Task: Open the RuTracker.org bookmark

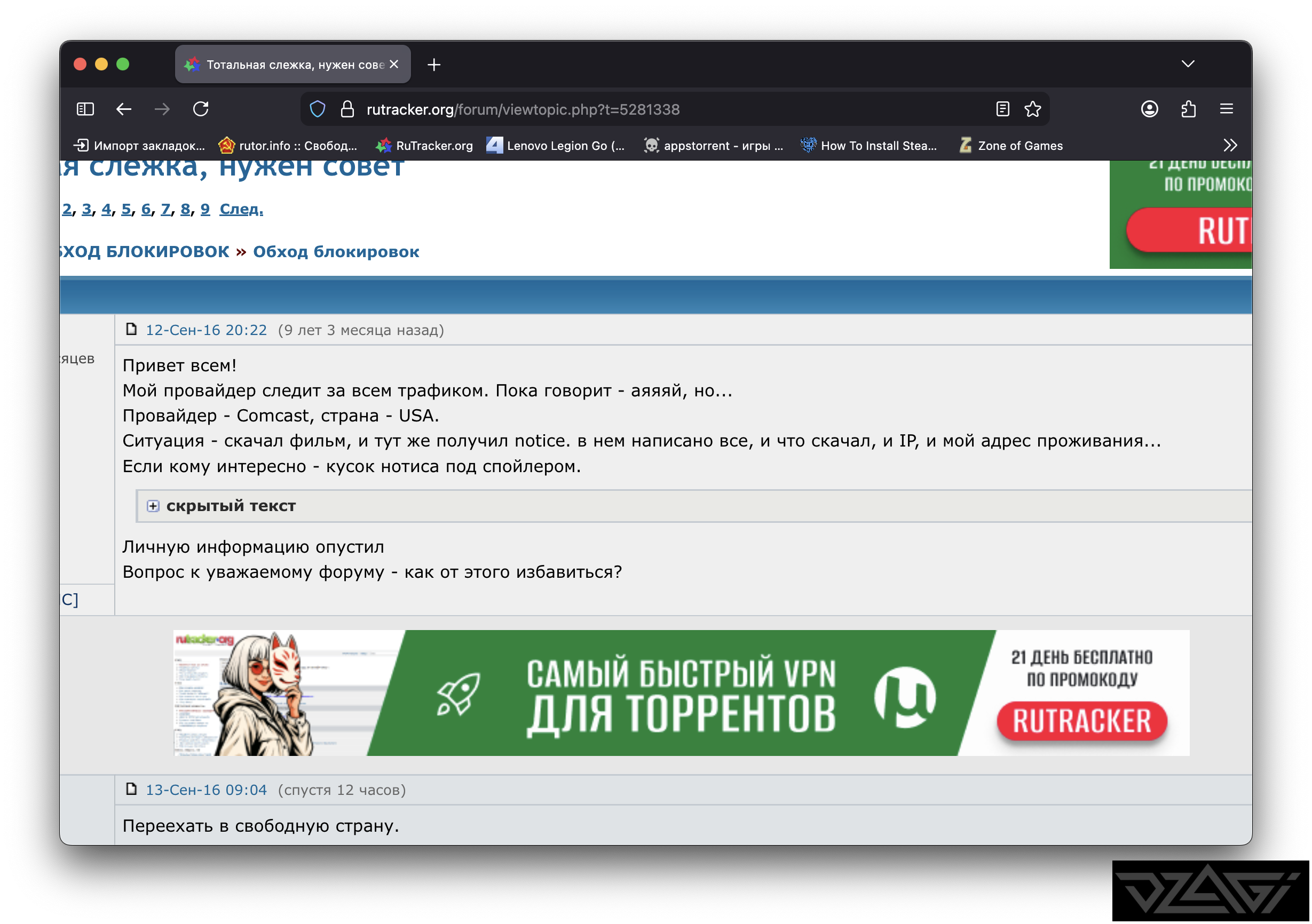Action: [x=424, y=146]
